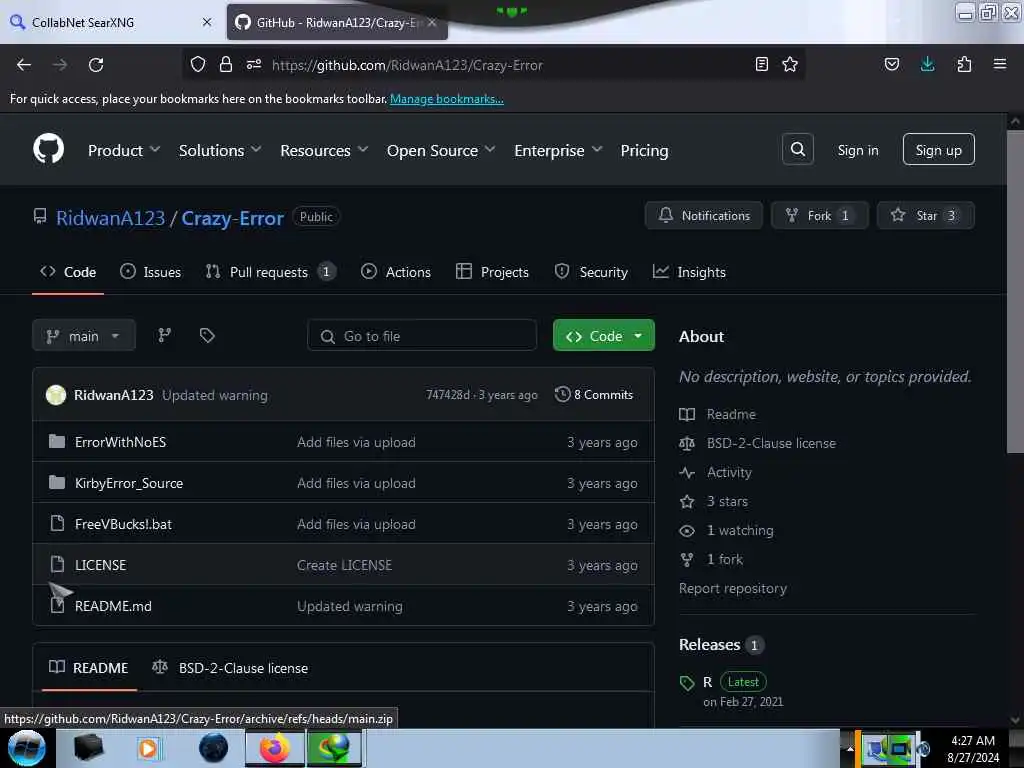
Task: Open the tags icon beside branches
Action: [x=207, y=335]
